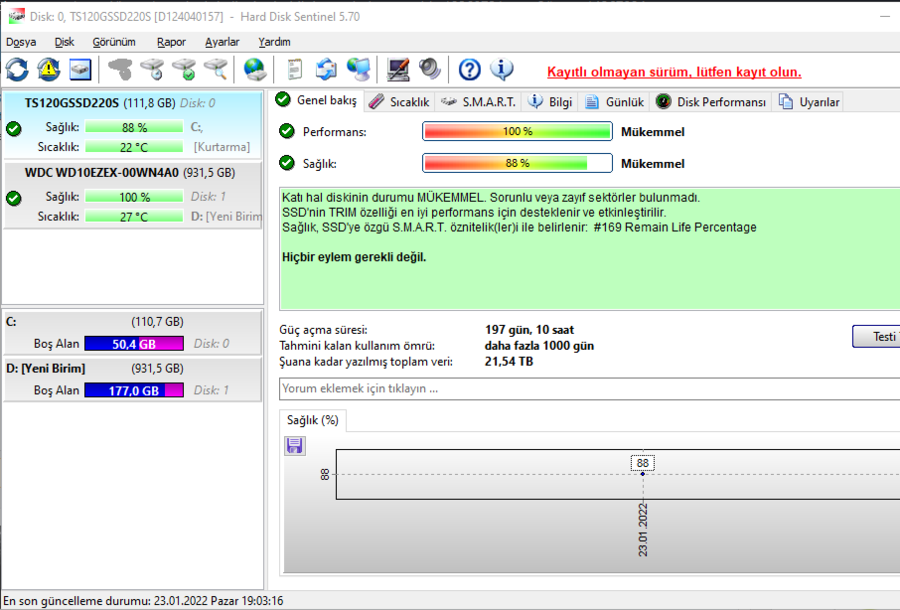Screen dimensions: 900x610
Task: Click the C: free space bar
Action: coord(134,344)
